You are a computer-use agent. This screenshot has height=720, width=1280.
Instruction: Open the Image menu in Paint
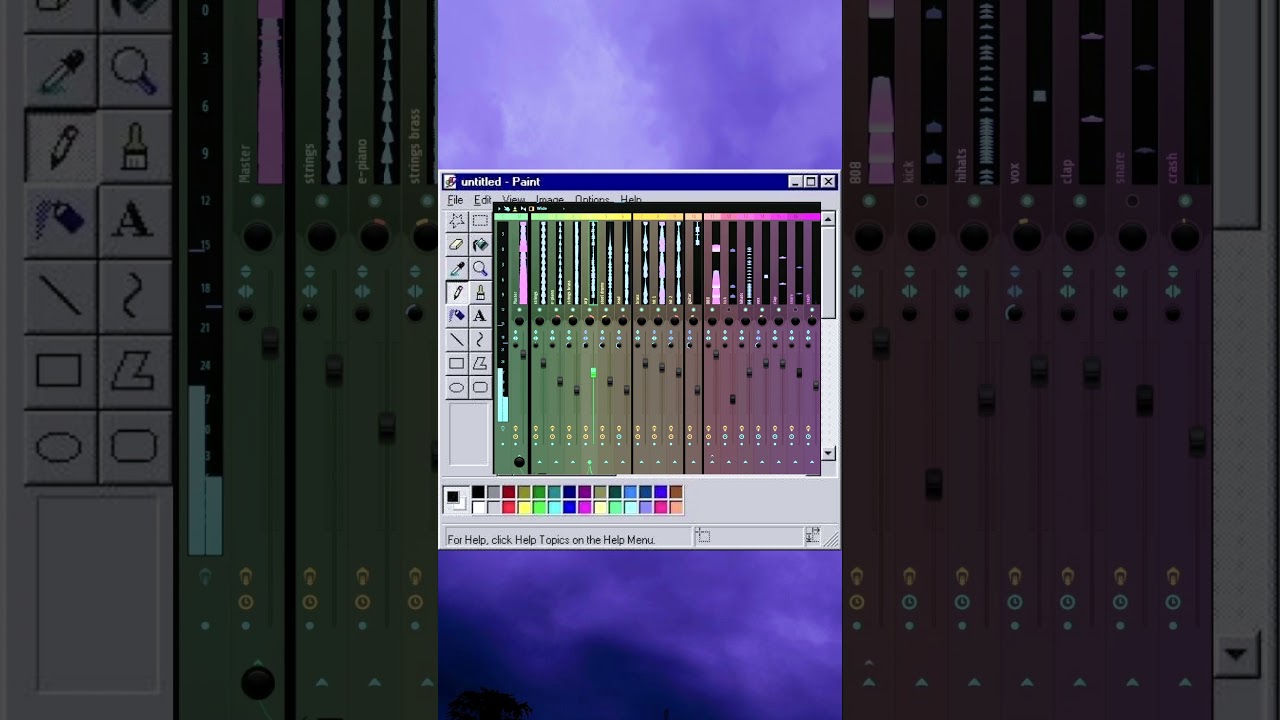click(x=550, y=200)
